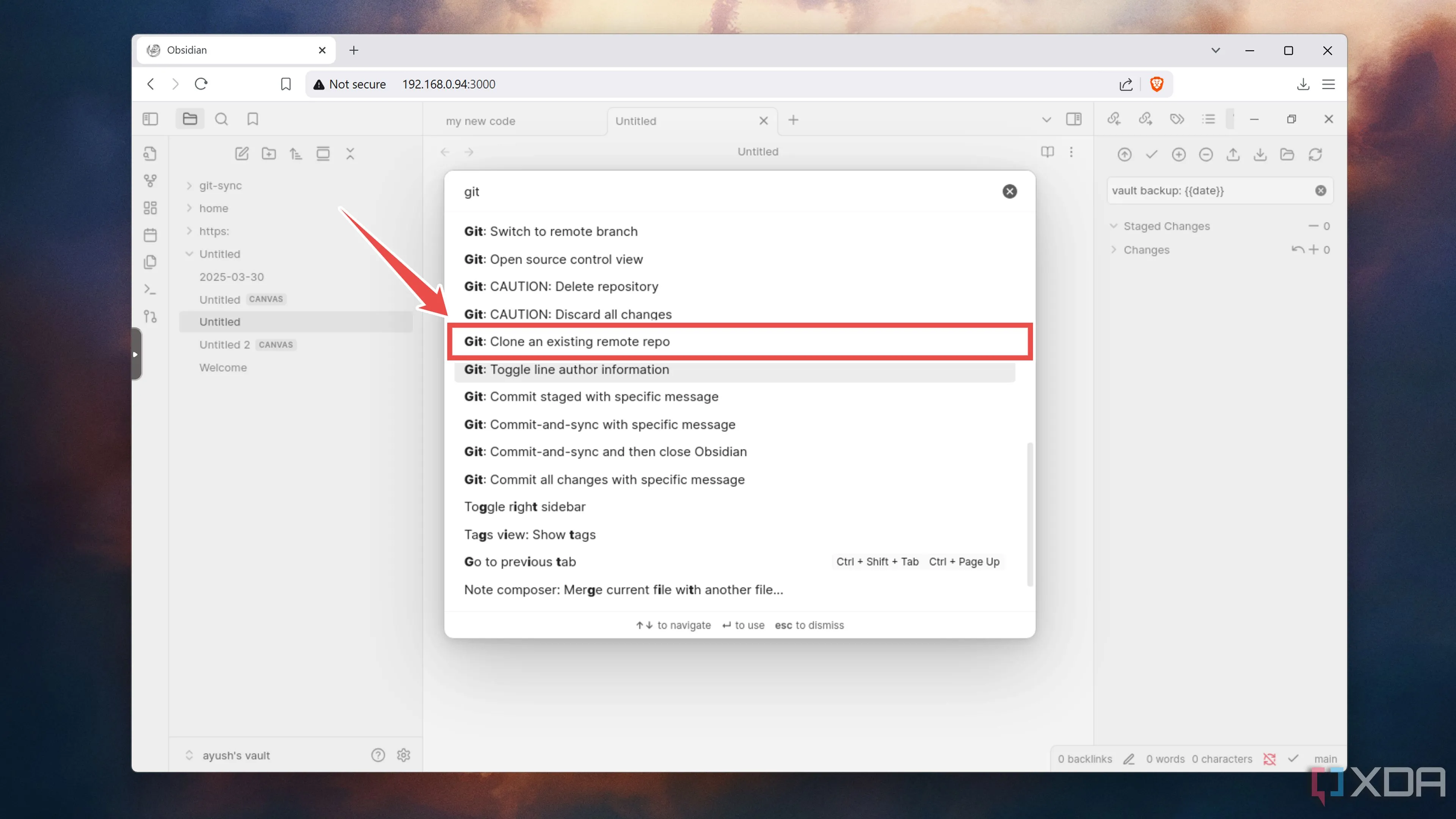Viewport: 1456px width, 819px height.
Task: Run Git: Commit-and-sync with specific message
Action: click(735, 425)
